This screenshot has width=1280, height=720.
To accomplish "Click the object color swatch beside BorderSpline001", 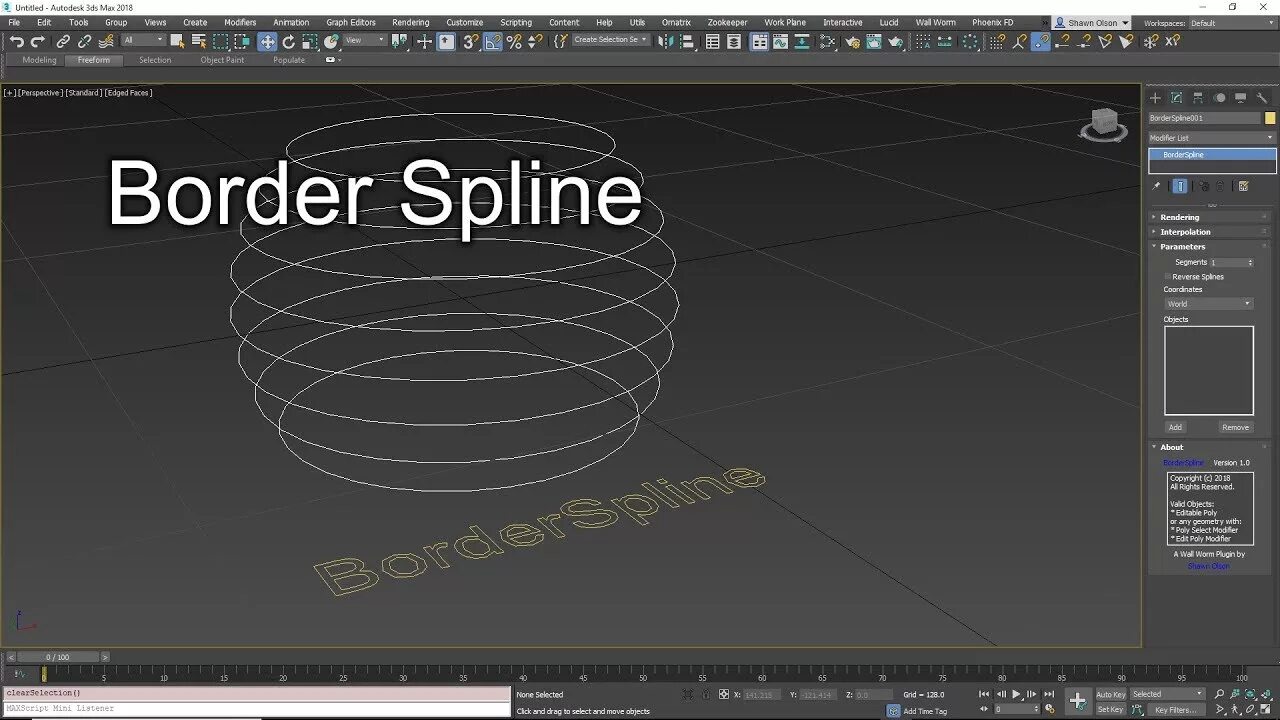I will tap(1270, 118).
